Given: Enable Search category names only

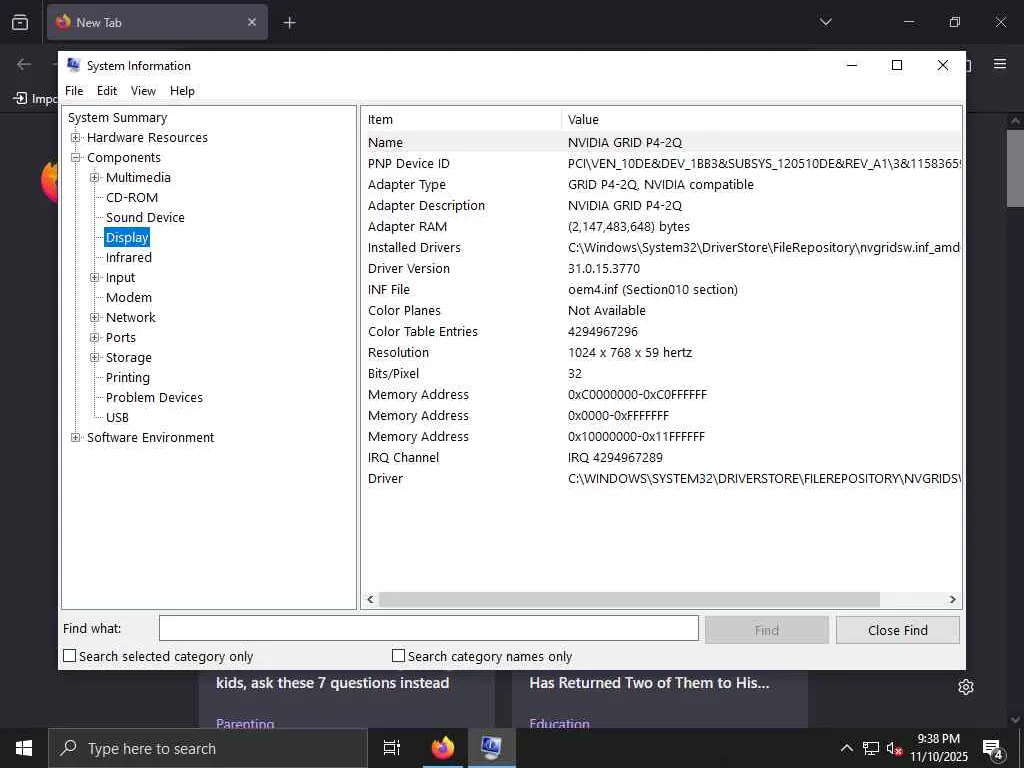Looking at the screenshot, I should (x=398, y=656).
